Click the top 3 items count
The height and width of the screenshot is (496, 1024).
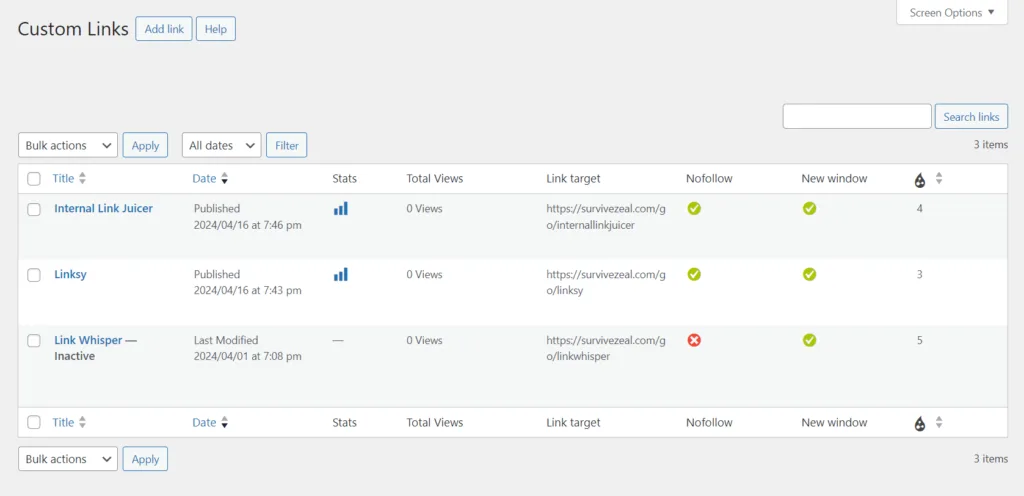click(991, 145)
